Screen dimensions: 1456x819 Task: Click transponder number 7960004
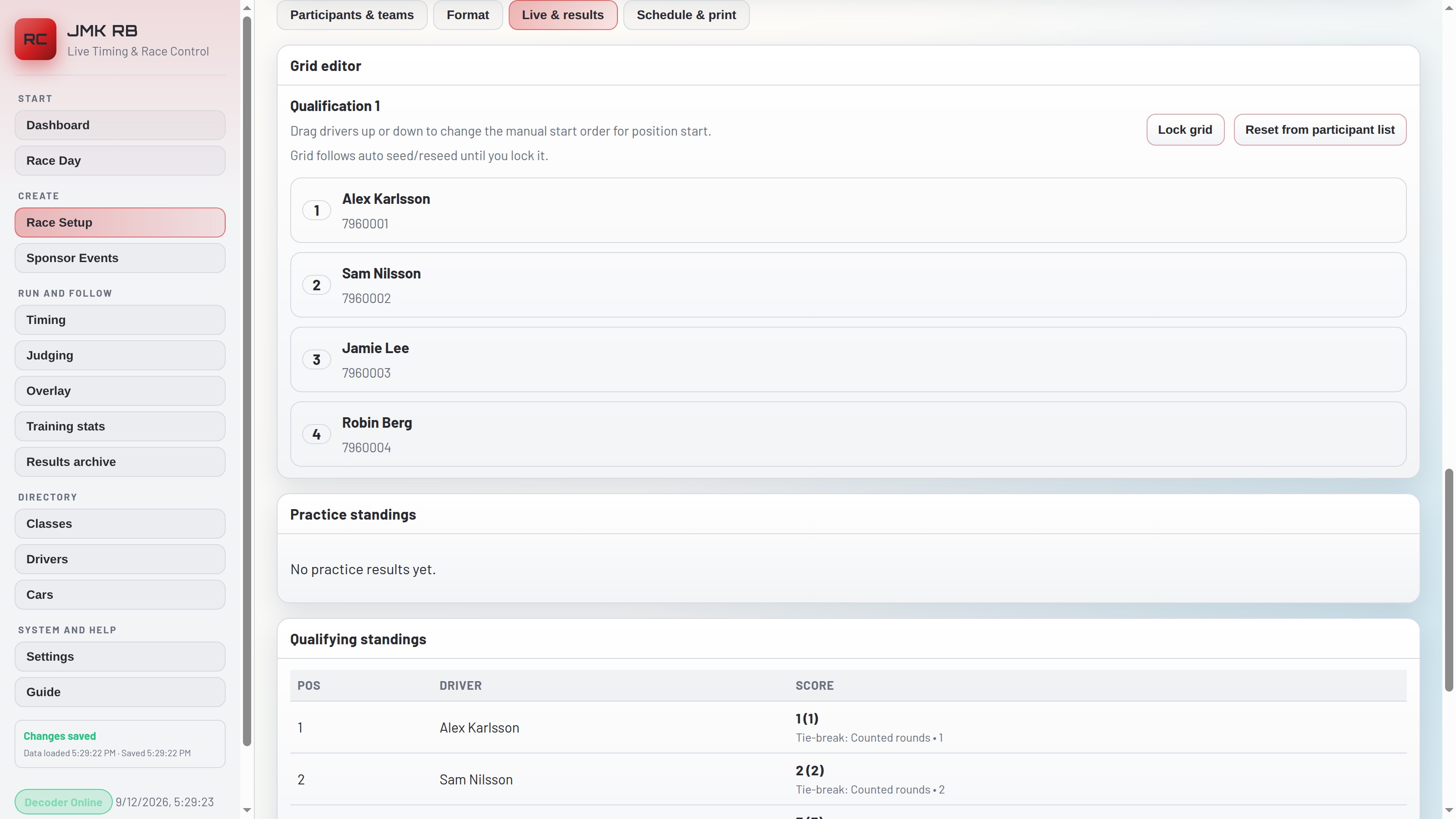(366, 448)
